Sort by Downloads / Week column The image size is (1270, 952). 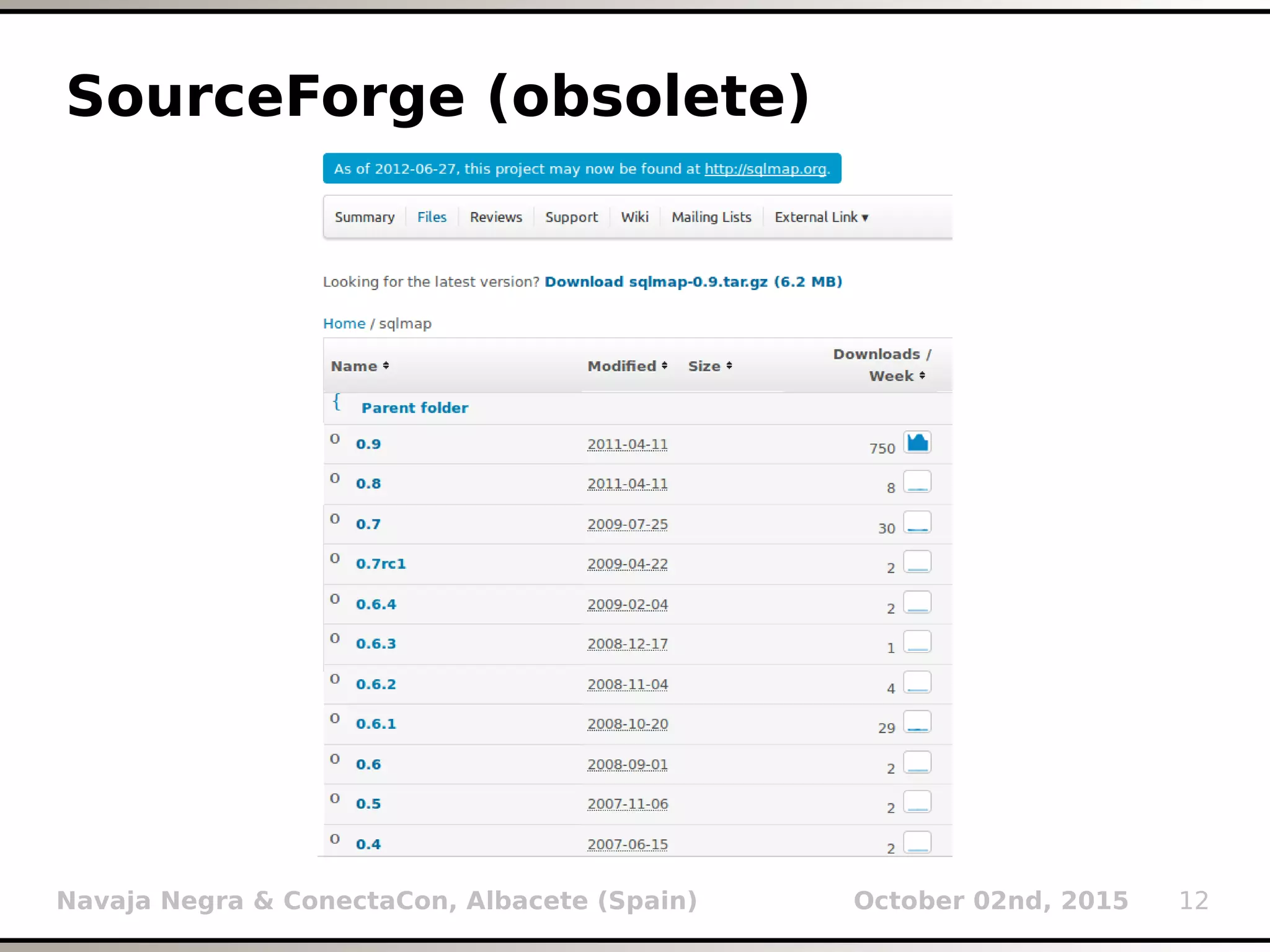881,365
